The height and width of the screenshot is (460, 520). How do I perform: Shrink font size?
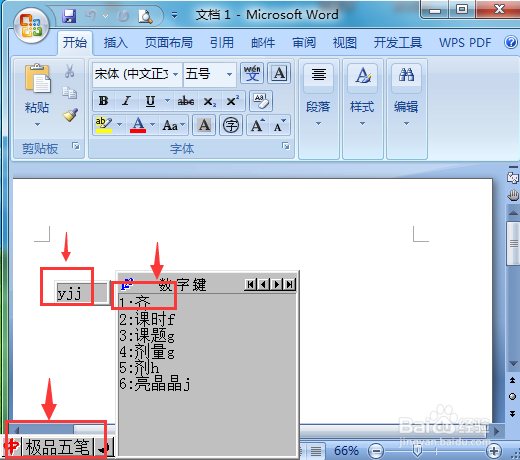point(279,125)
